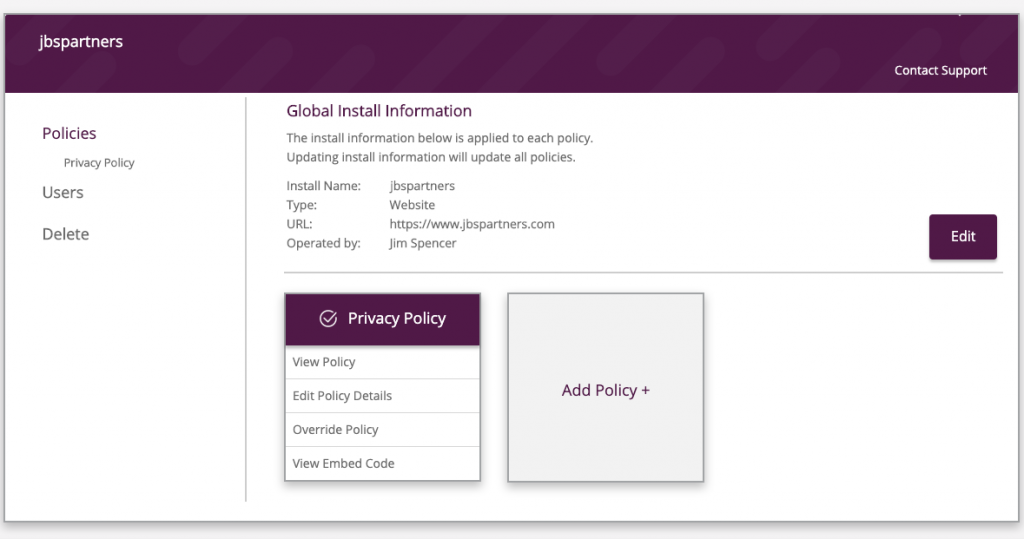1024x539 pixels.
Task: Select Delete in the sidebar
Action: pyautogui.click(x=65, y=234)
